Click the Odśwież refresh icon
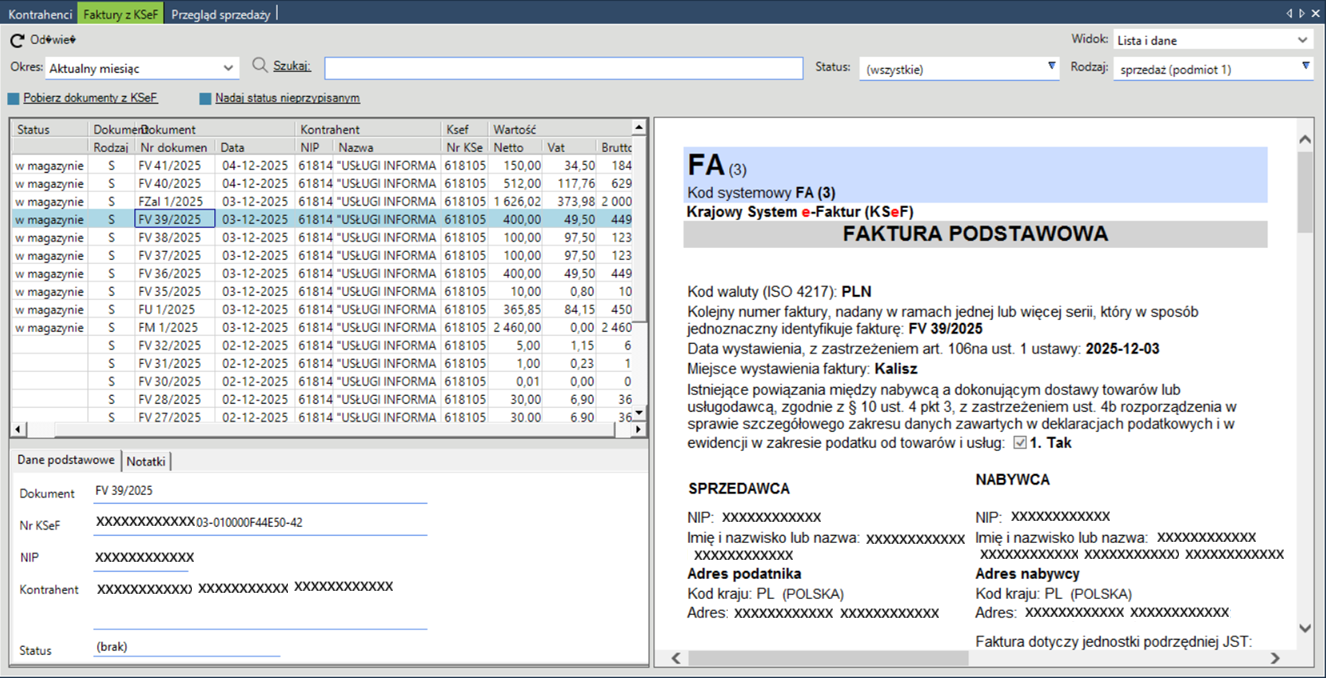This screenshot has height=678, width=1326. (x=17, y=41)
